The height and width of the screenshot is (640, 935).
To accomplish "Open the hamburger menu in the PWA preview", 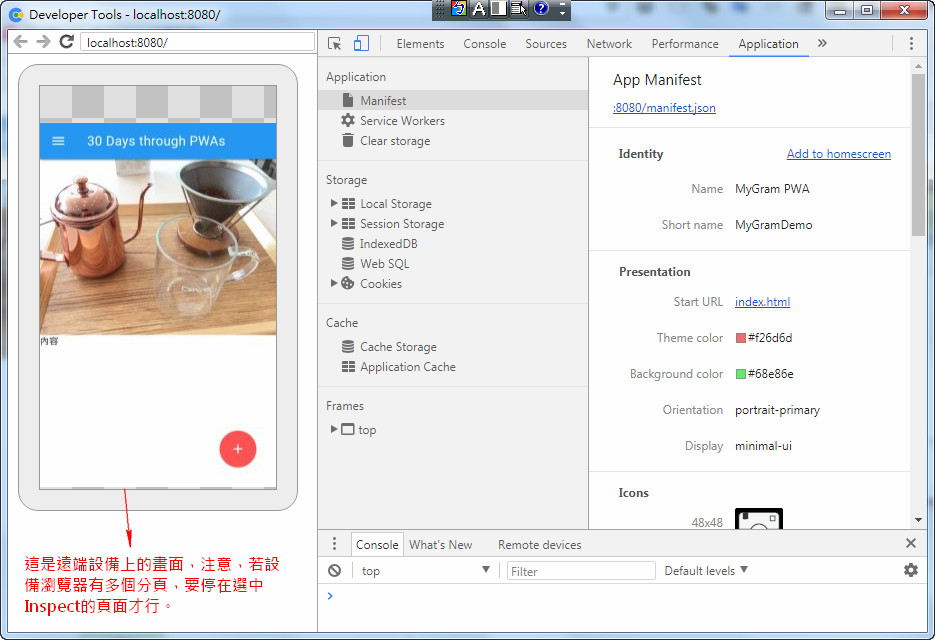I will coord(60,140).
